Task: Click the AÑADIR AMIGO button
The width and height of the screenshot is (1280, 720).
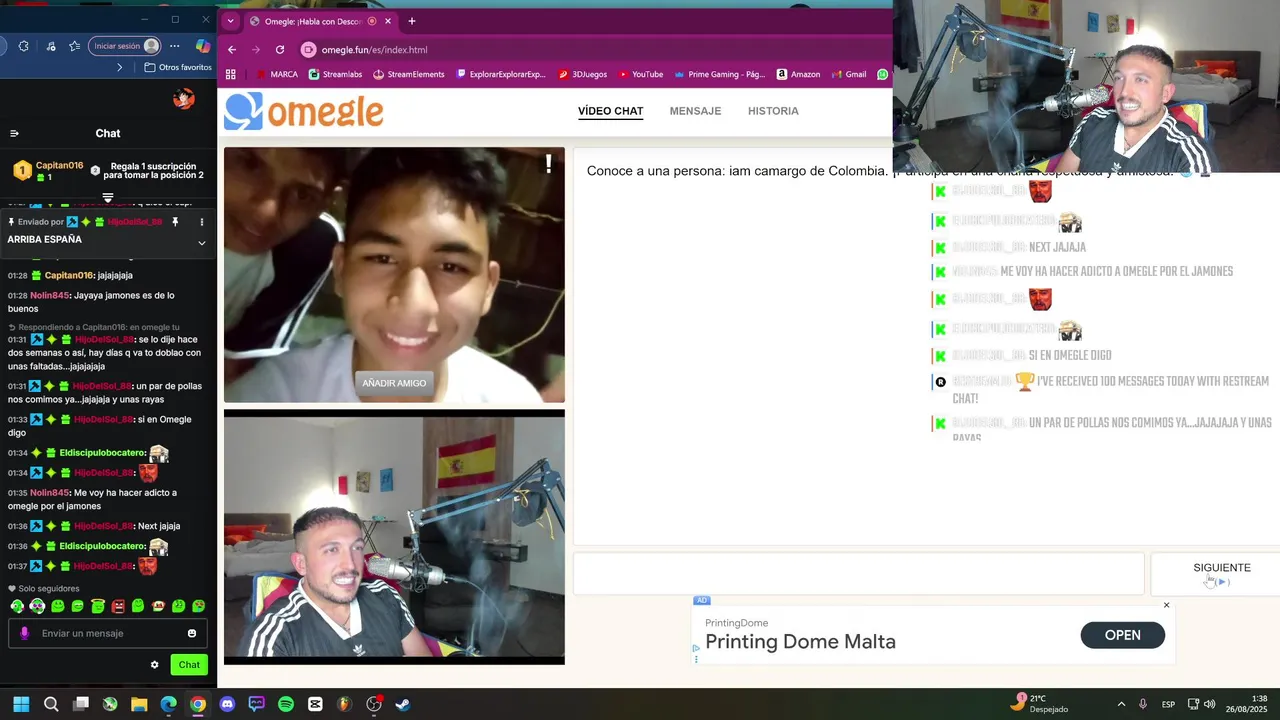Action: (394, 383)
